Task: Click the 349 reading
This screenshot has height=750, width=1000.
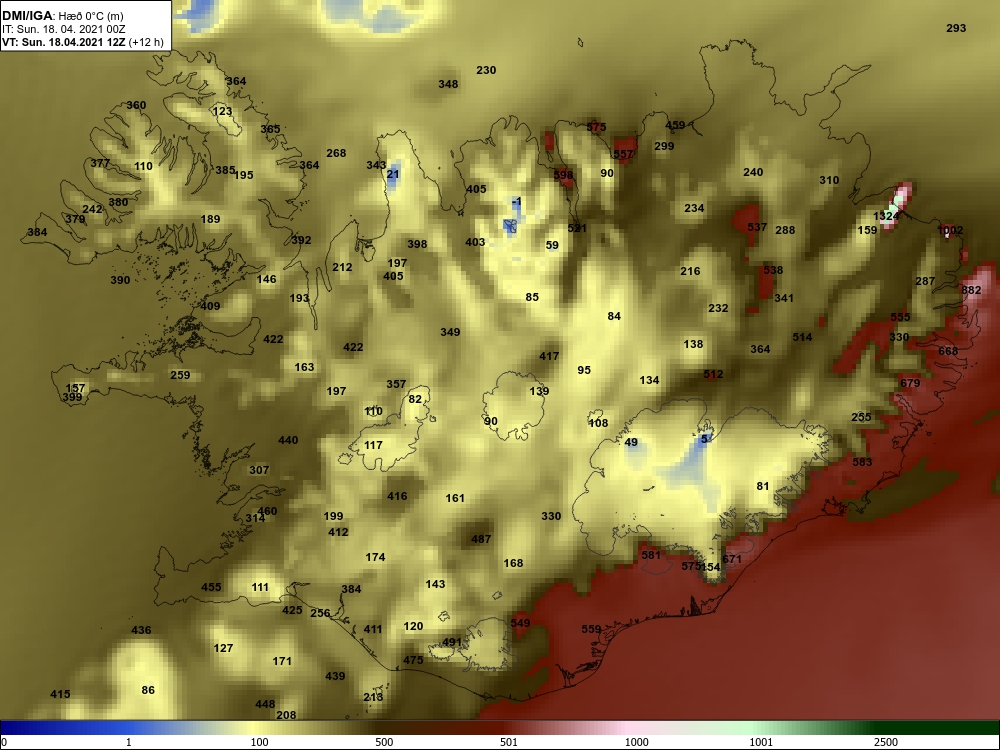Action: point(450,333)
